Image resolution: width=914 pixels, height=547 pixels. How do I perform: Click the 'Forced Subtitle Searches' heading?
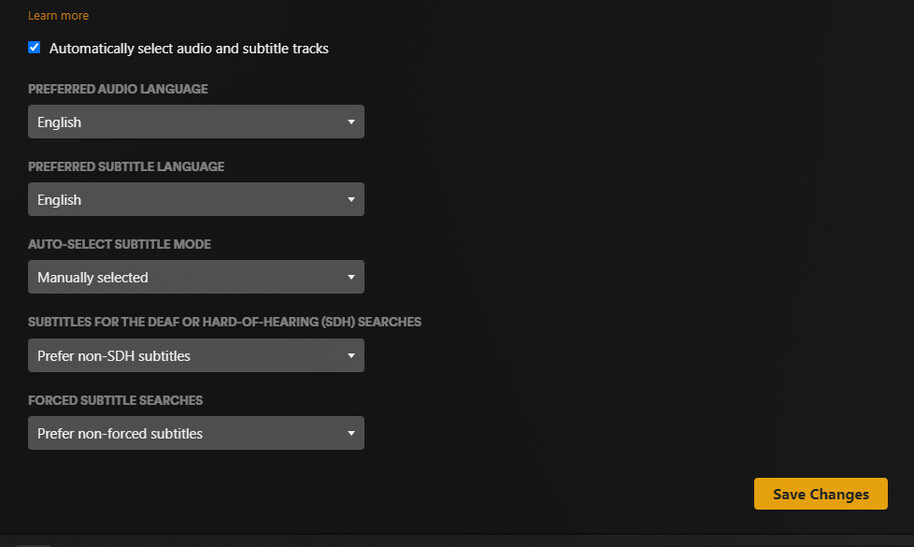tap(115, 401)
